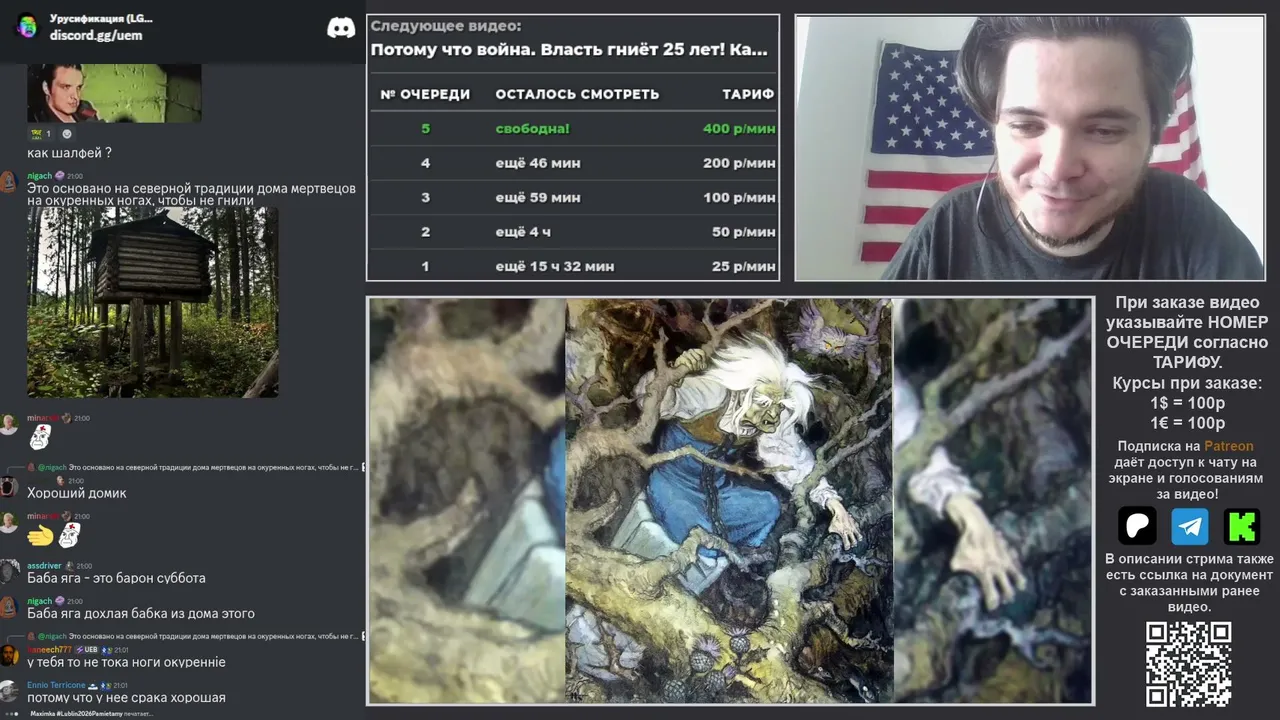The height and width of the screenshot is (720, 1280).
Task: Click the 'Хороший домик' chat message
Action: tap(77, 493)
